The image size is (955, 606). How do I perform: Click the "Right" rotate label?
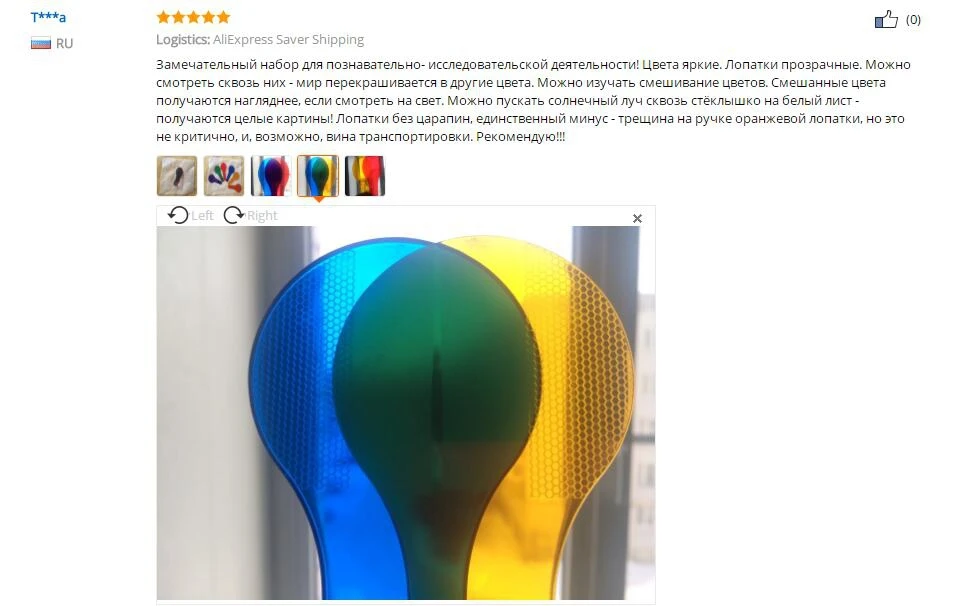point(262,216)
